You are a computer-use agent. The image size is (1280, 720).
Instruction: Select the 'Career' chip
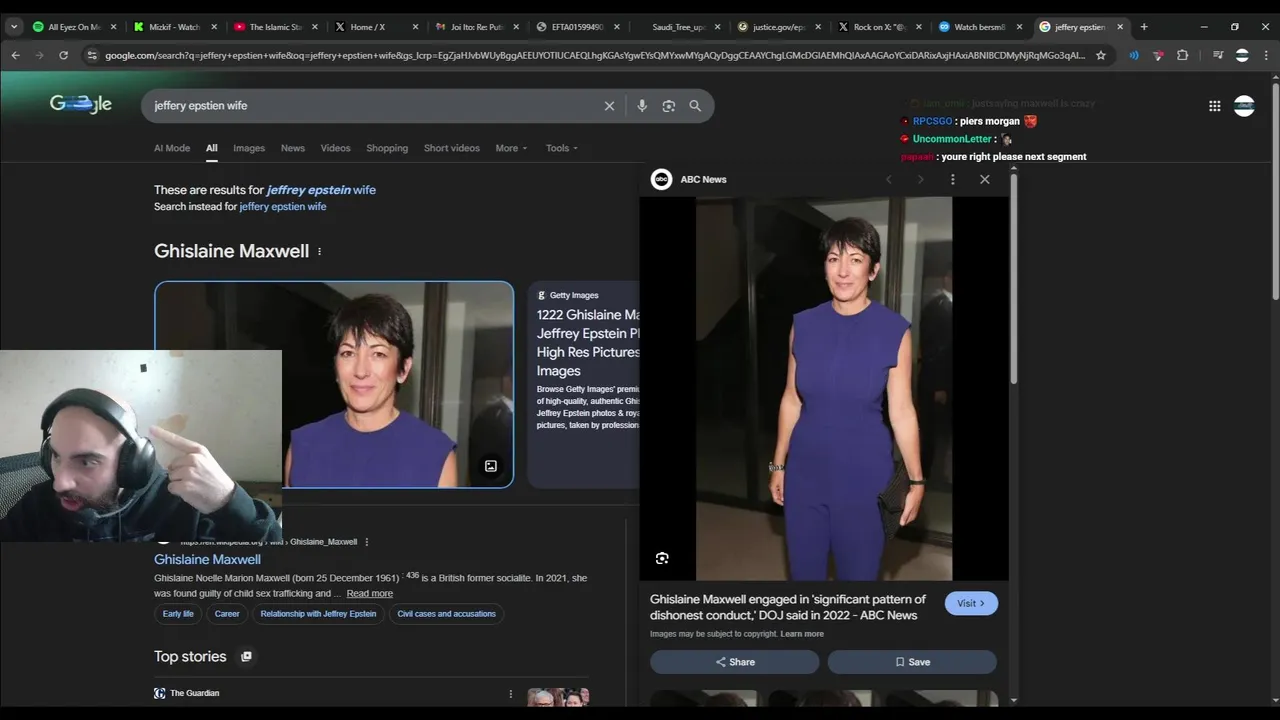click(x=227, y=614)
